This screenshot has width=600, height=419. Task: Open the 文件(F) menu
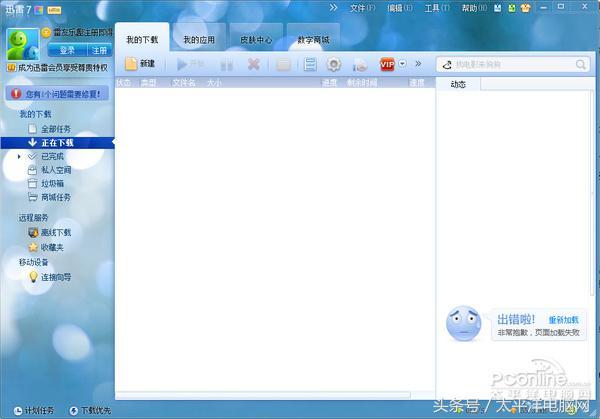click(x=362, y=8)
